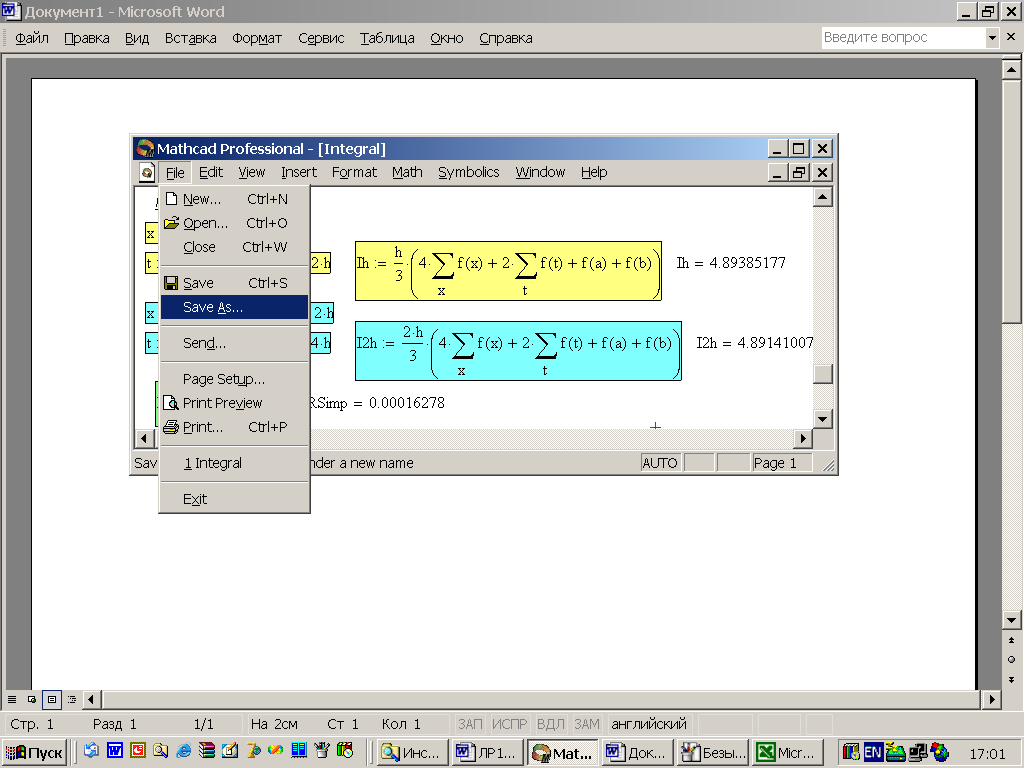The width and height of the screenshot is (1024, 768).
Task: Maximize the Mathcad Professional window
Action: (799, 149)
